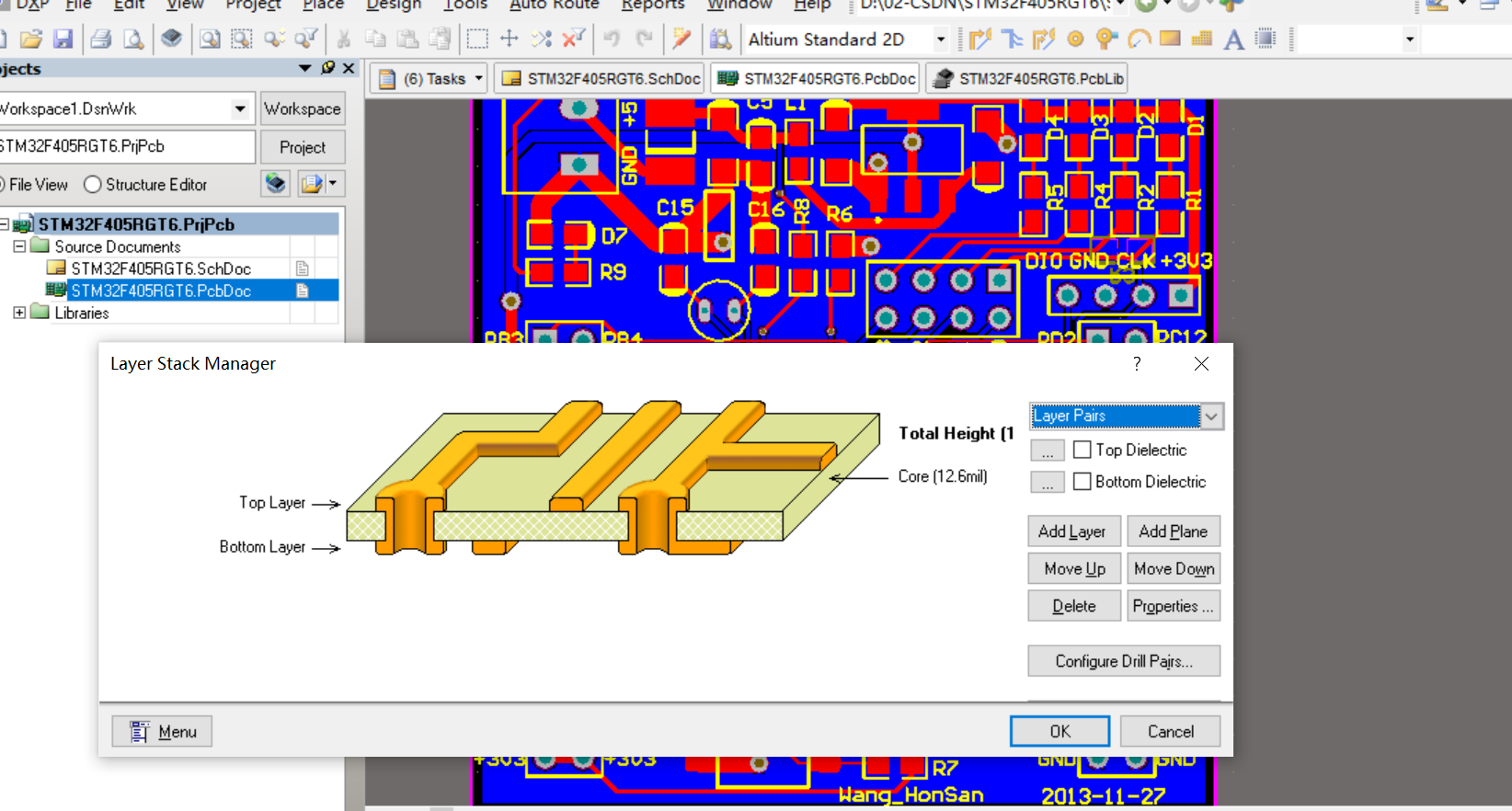Select the Place Arc tool icon
The height and width of the screenshot is (811, 1512).
click(1139, 39)
